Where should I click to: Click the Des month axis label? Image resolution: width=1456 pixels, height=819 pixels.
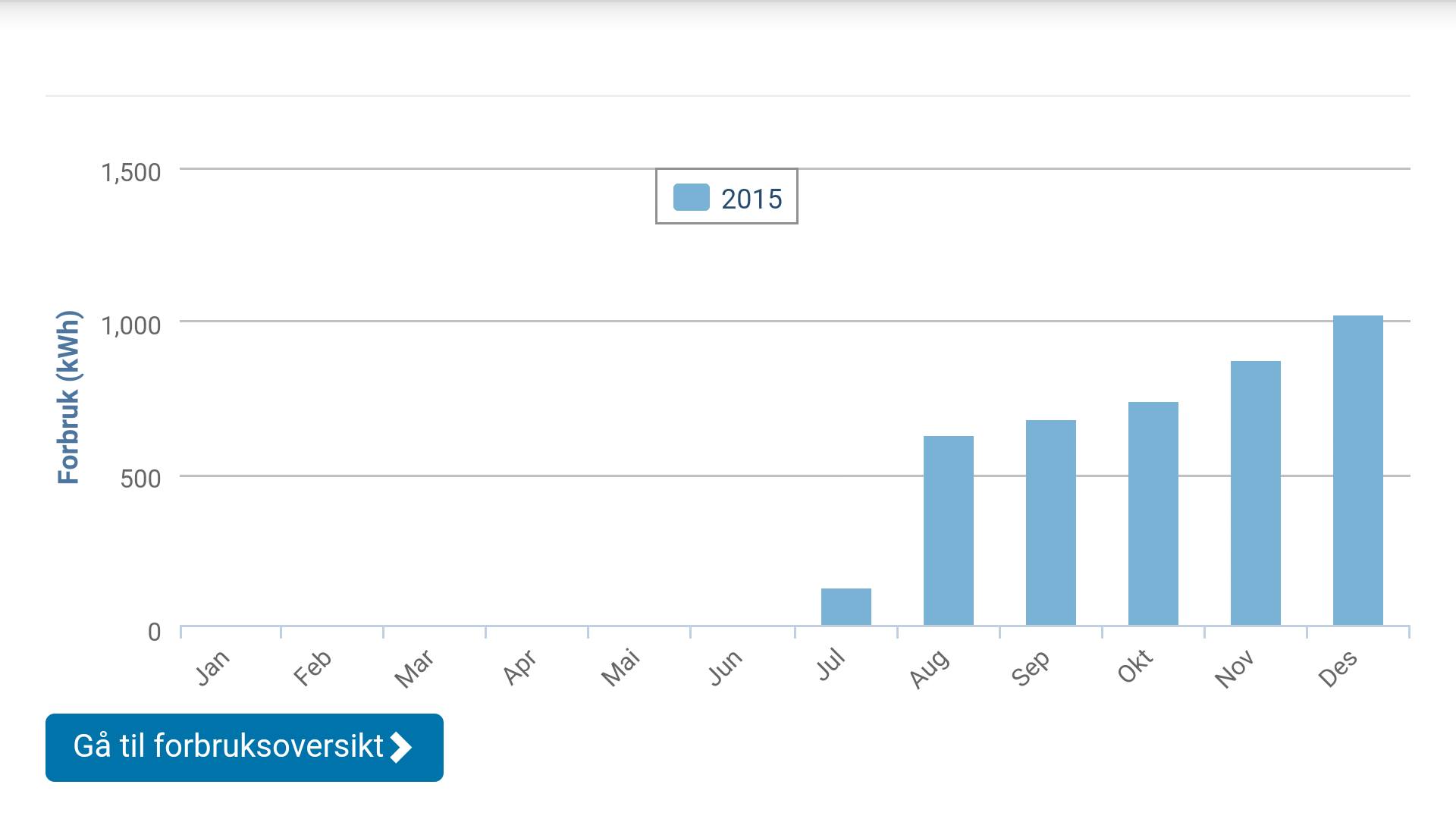(1338, 668)
